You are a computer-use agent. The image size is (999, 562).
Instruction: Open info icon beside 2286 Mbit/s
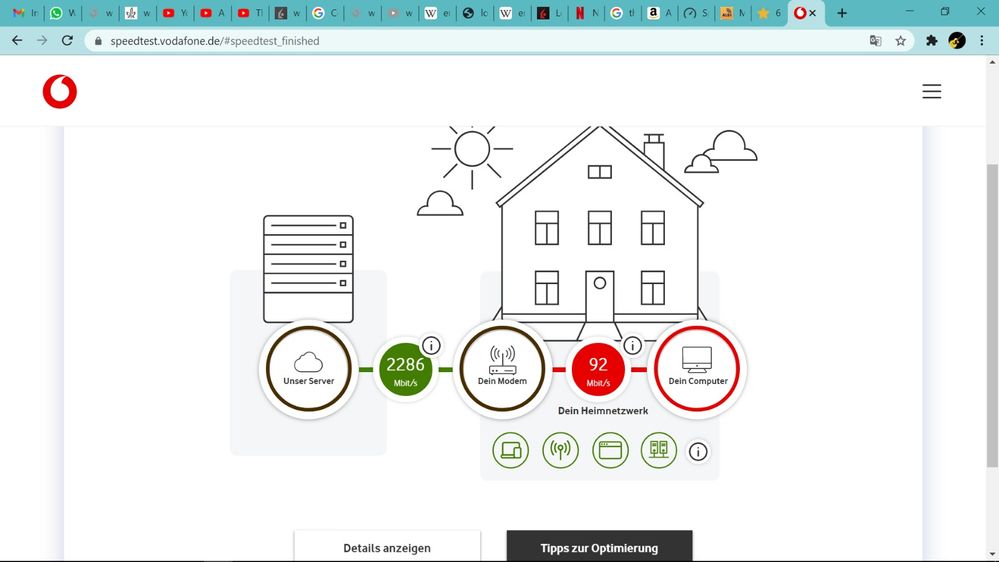tap(431, 345)
